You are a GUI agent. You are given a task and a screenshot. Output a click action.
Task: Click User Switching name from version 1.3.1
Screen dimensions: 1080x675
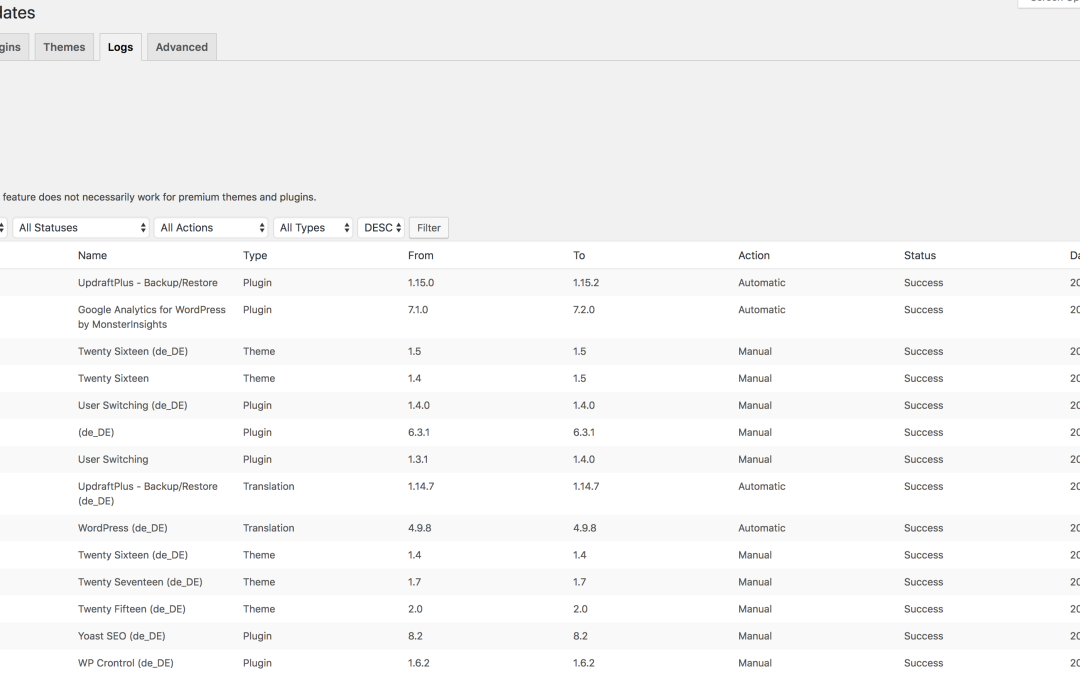(113, 459)
